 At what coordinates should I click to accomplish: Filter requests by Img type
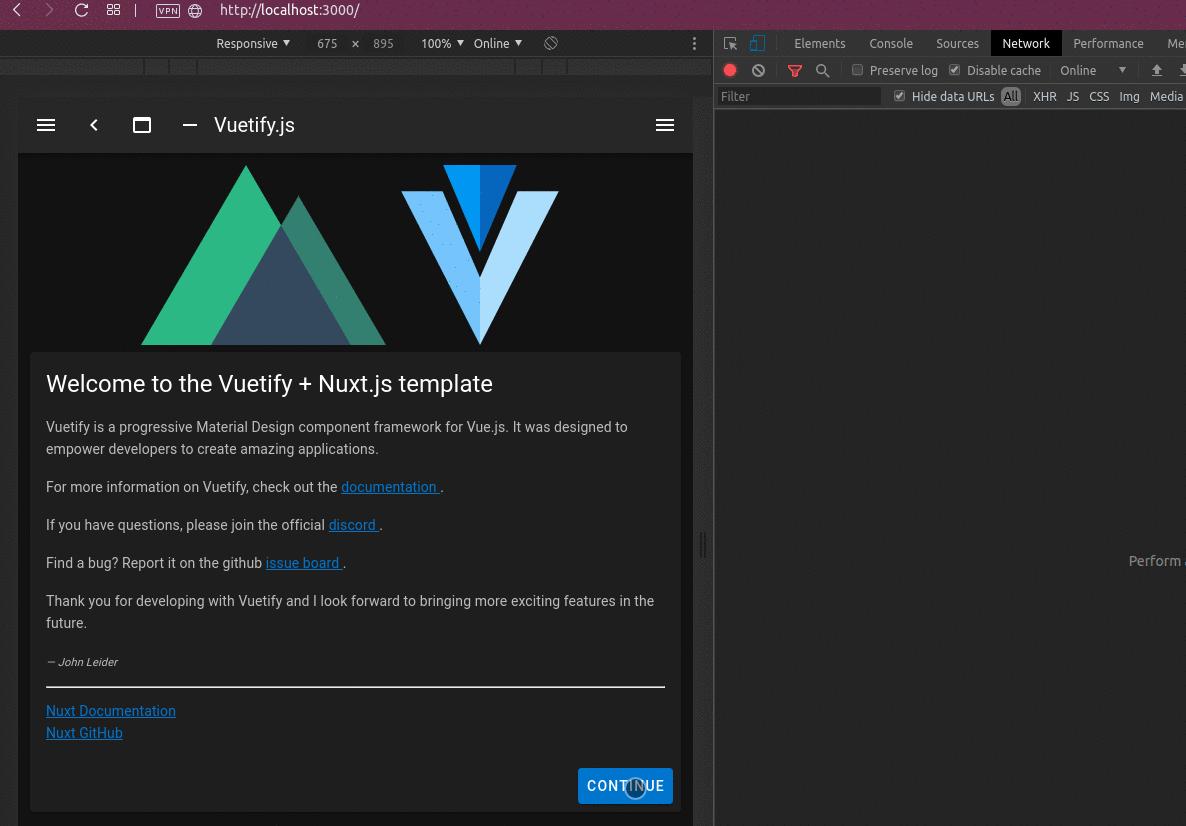tap(1129, 96)
